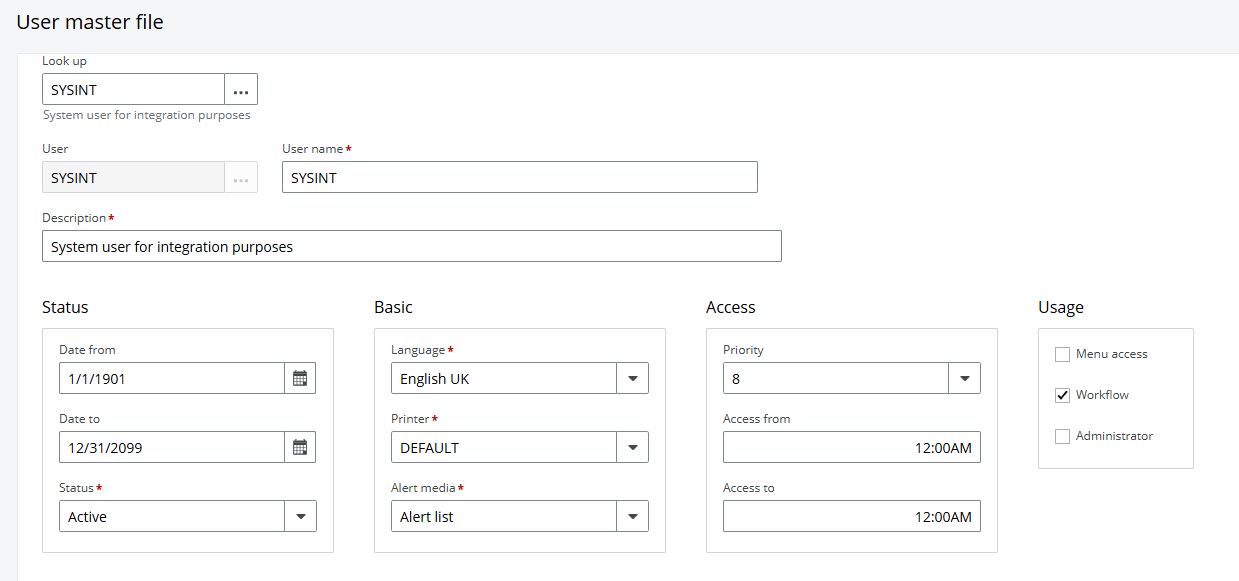Viewport: 1239px width, 581px height.
Task: Focus the Access from time field
Action: coord(851,447)
